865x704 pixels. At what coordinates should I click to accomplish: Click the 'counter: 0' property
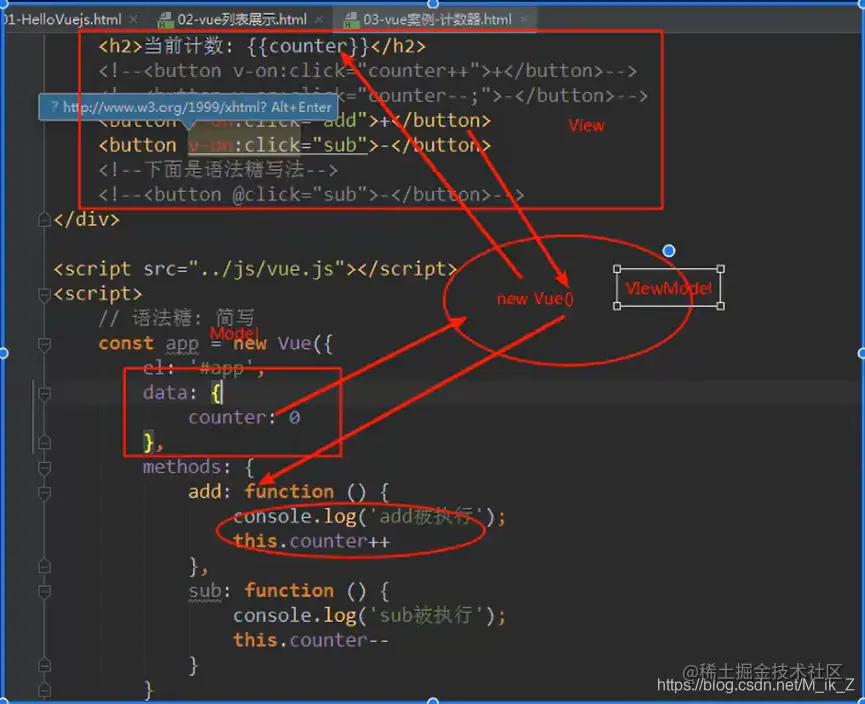coord(244,418)
